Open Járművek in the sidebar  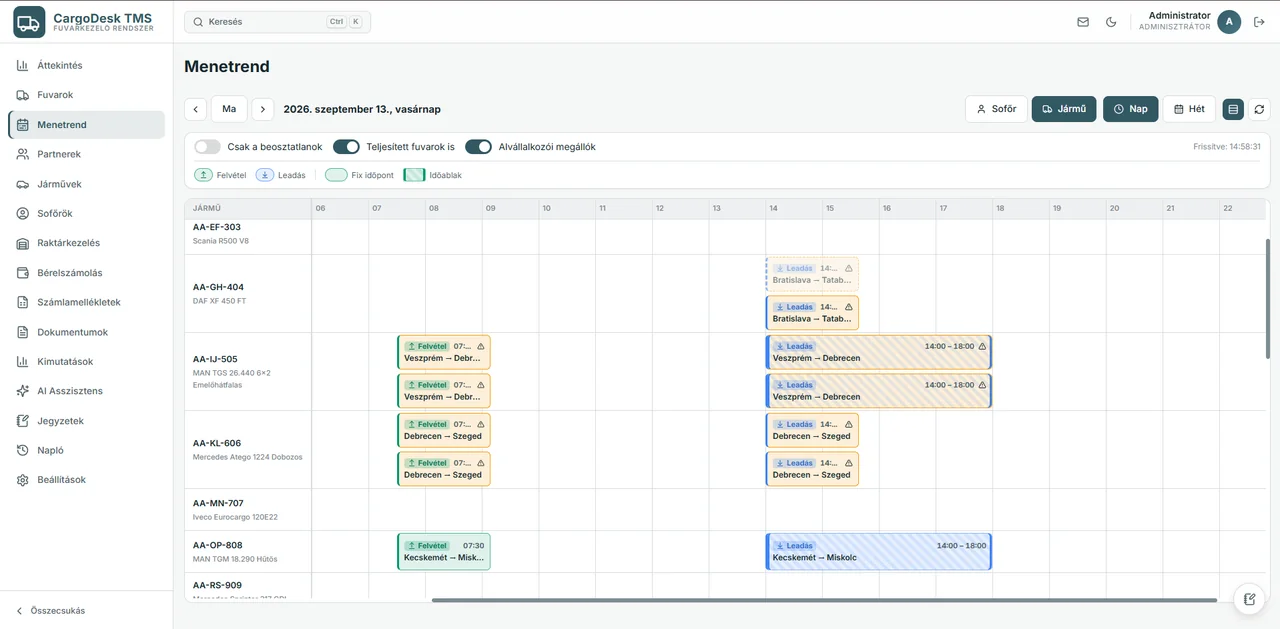coord(86,184)
